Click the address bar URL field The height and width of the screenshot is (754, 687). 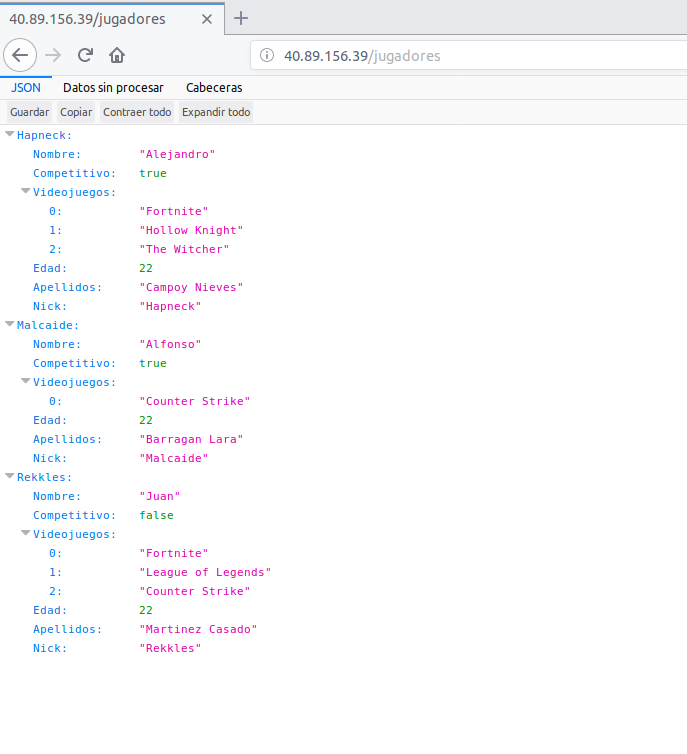pyautogui.click(x=469, y=56)
